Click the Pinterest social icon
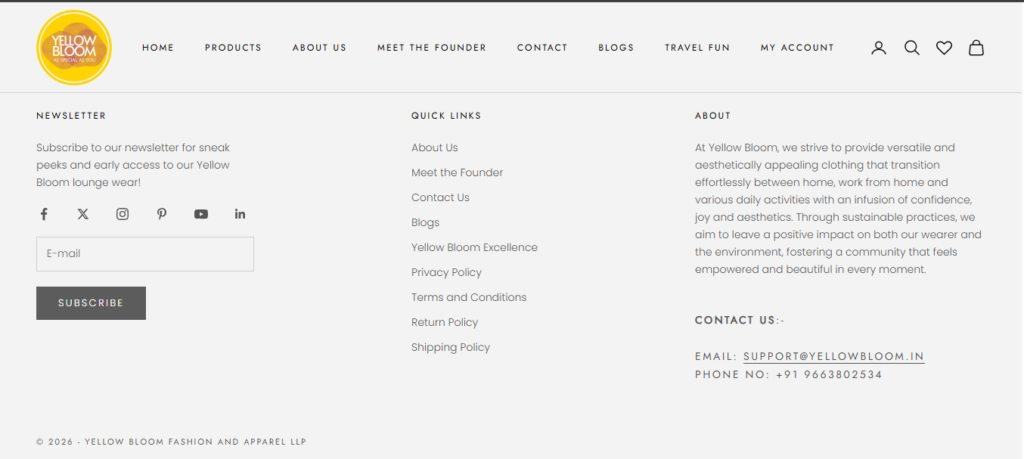The height and width of the screenshot is (459, 1024). (161, 214)
